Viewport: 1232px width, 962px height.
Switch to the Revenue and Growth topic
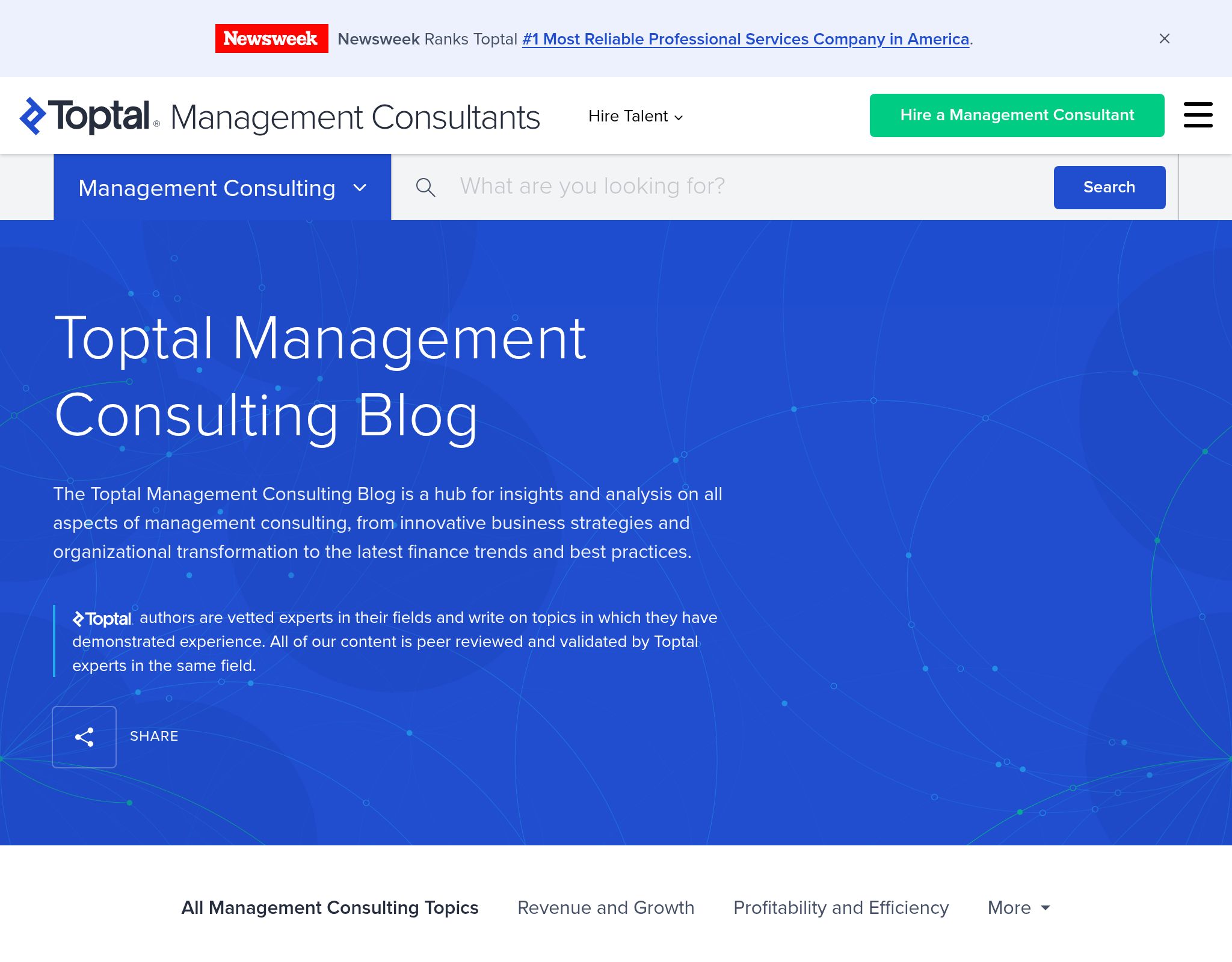(x=606, y=907)
